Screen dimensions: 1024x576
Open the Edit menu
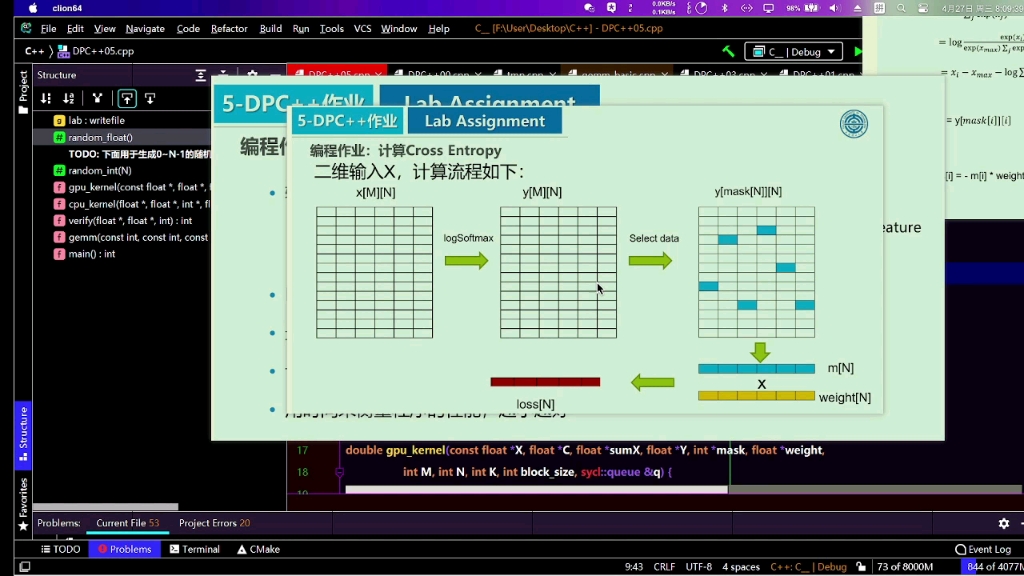click(75, 29)
